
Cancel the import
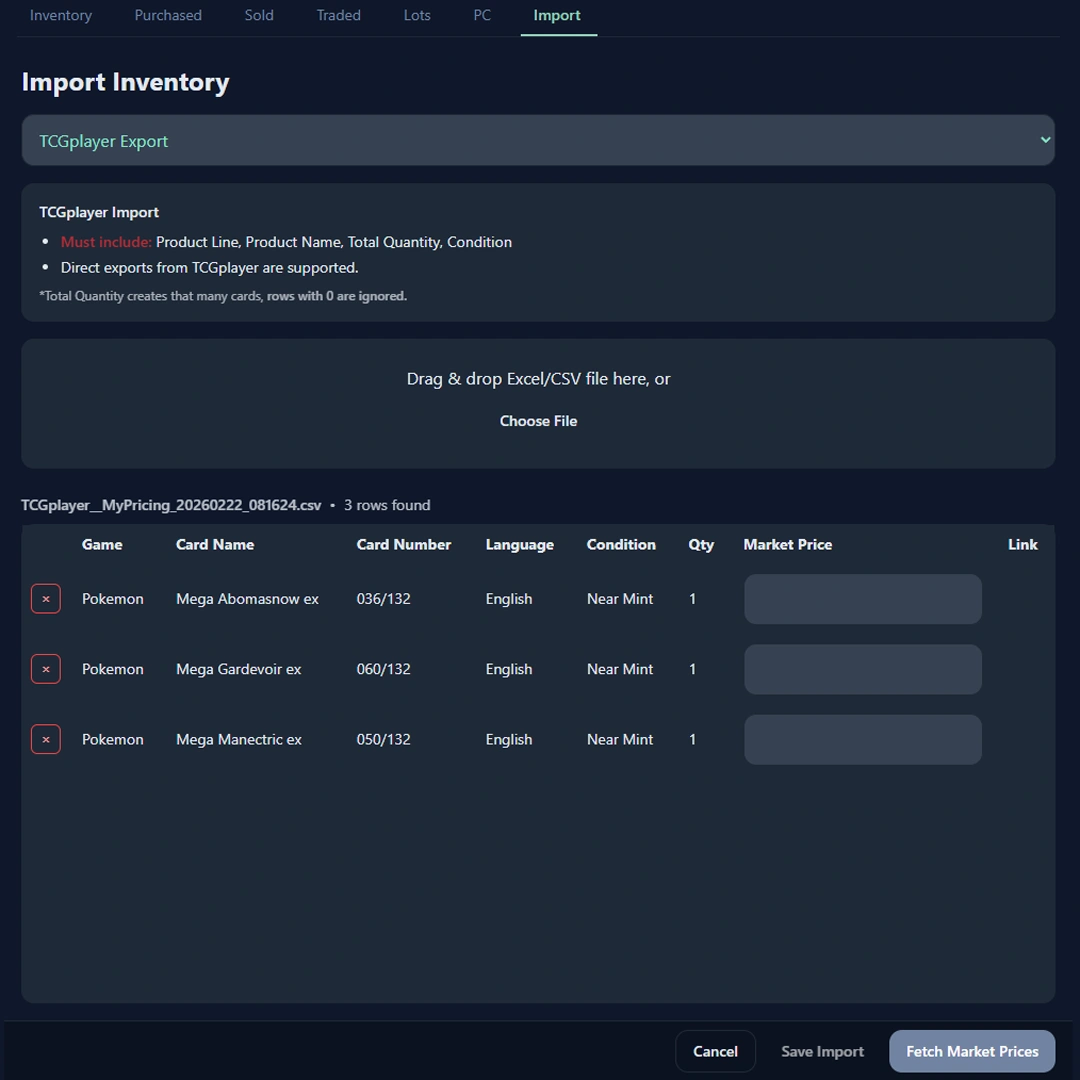pyautogui.click(x=715, y=1051)
